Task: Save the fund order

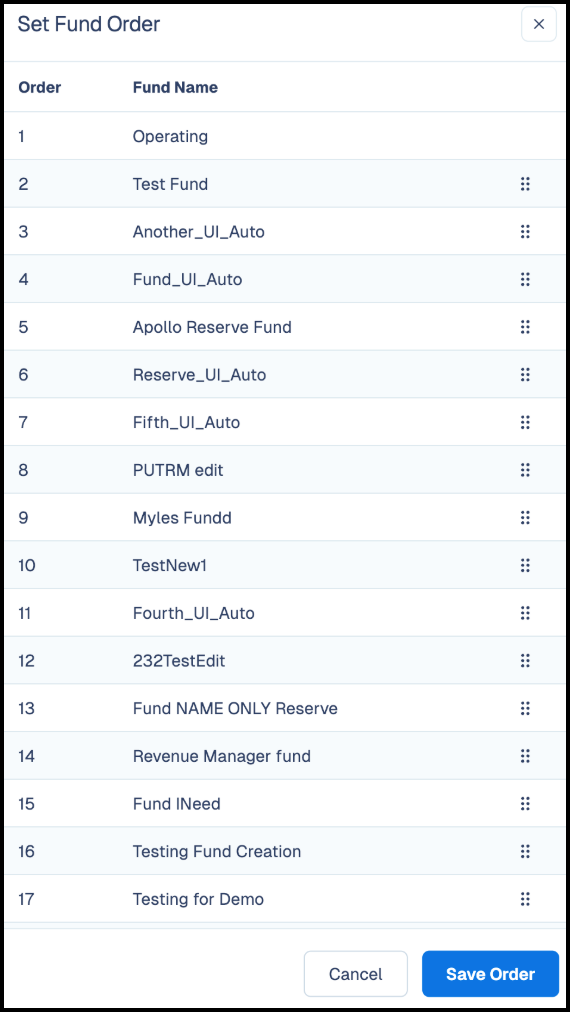Action: coord(491,974)
